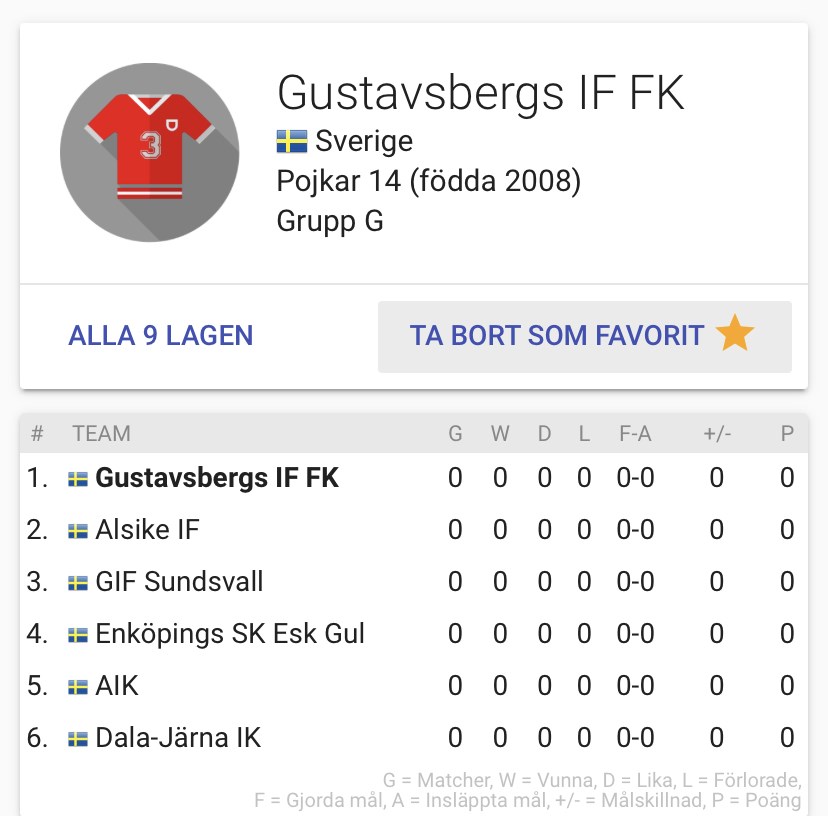Click the gold favorite star icon
The image size is (828, 816).
tap(735, 334)
